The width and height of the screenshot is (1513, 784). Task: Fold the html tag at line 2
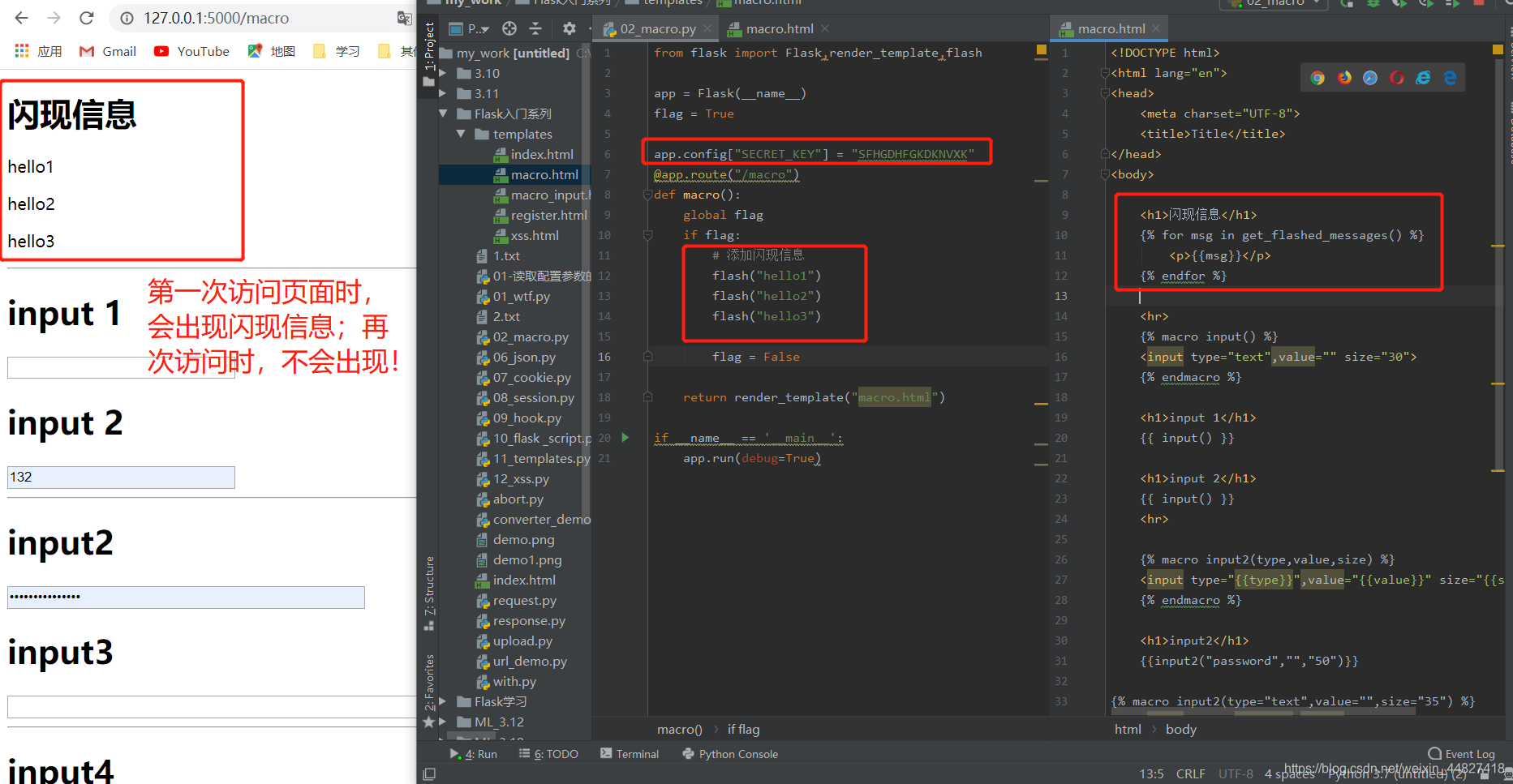[x=1105, y=73]
